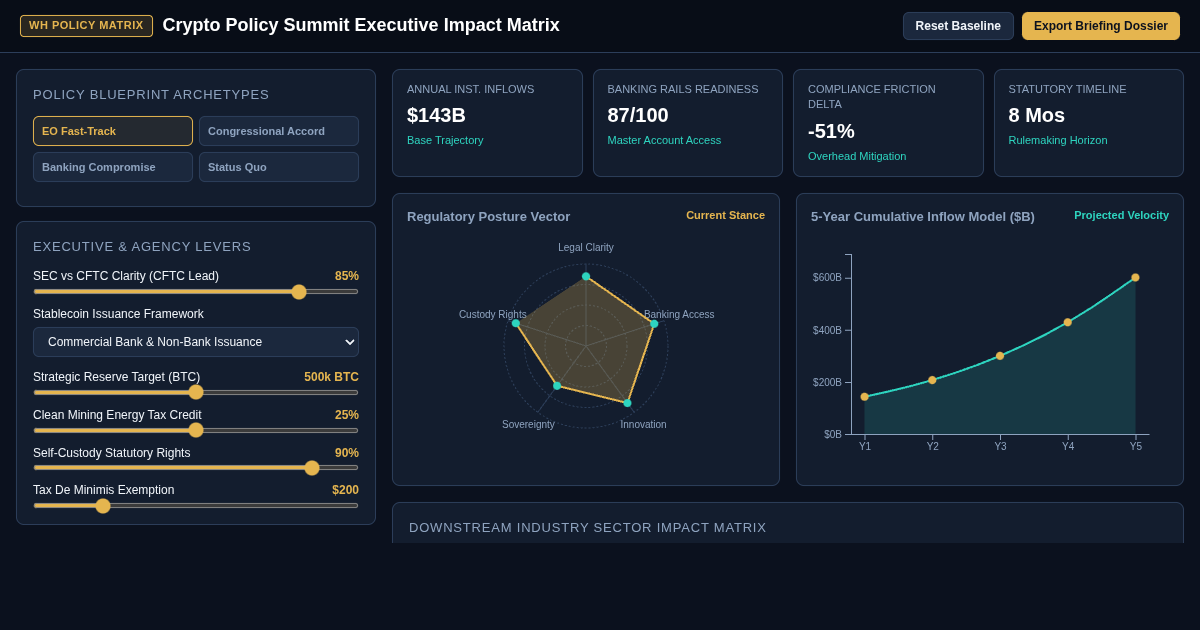Select the Y3 data point on inflow chart
The width and height of the screenshot is (1200, 630).
pos(1000,356)
